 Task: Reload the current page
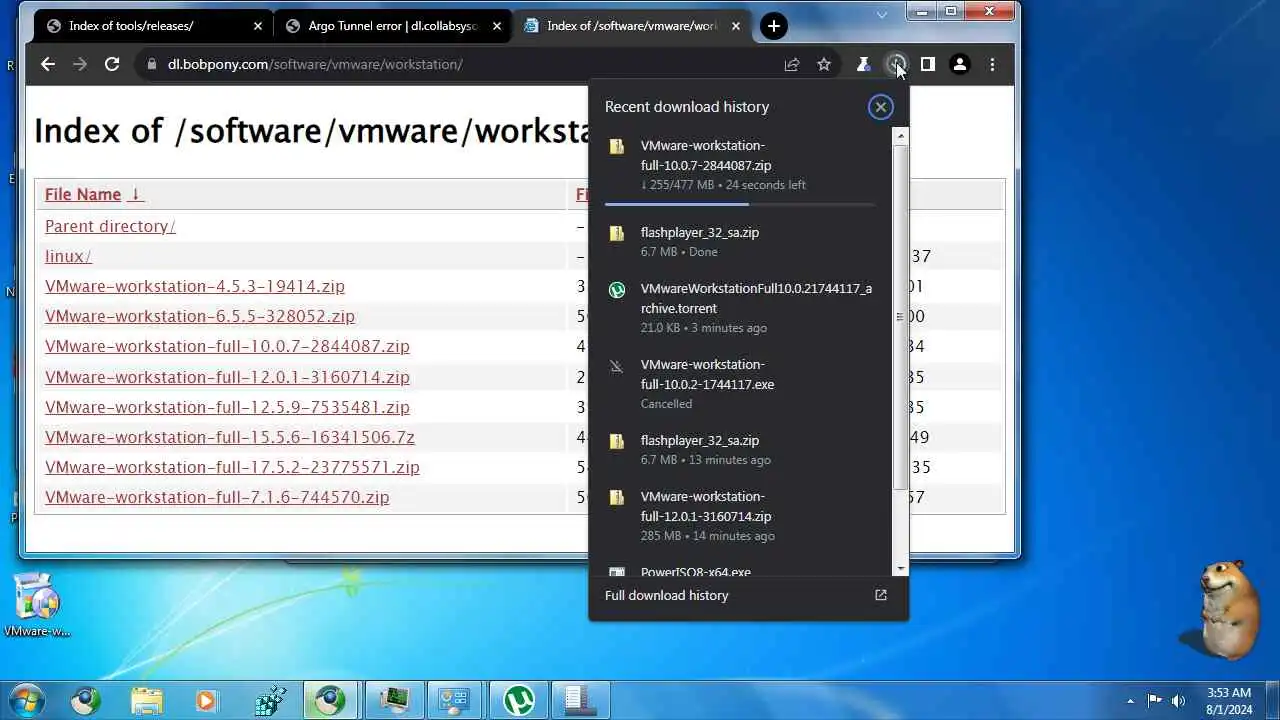point(112,64)
